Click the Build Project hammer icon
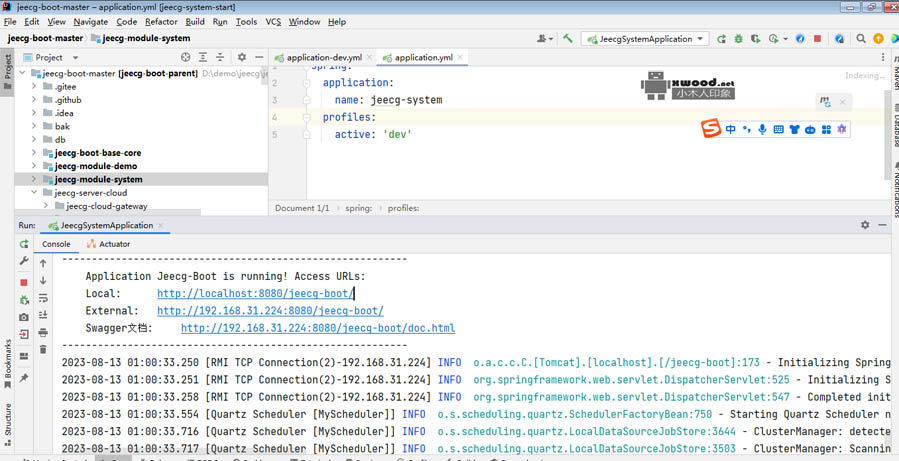This screenshot has width=899, height=461. (x=568, y=38)
